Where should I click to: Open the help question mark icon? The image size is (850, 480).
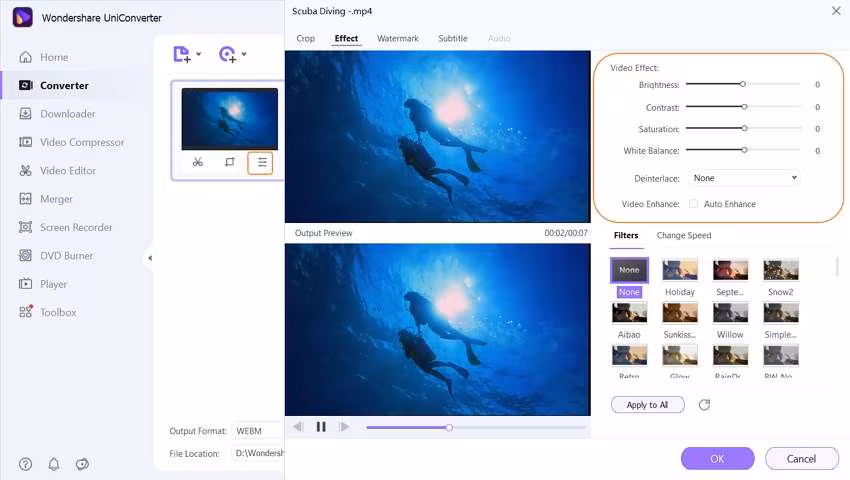(x=25, y=464)
